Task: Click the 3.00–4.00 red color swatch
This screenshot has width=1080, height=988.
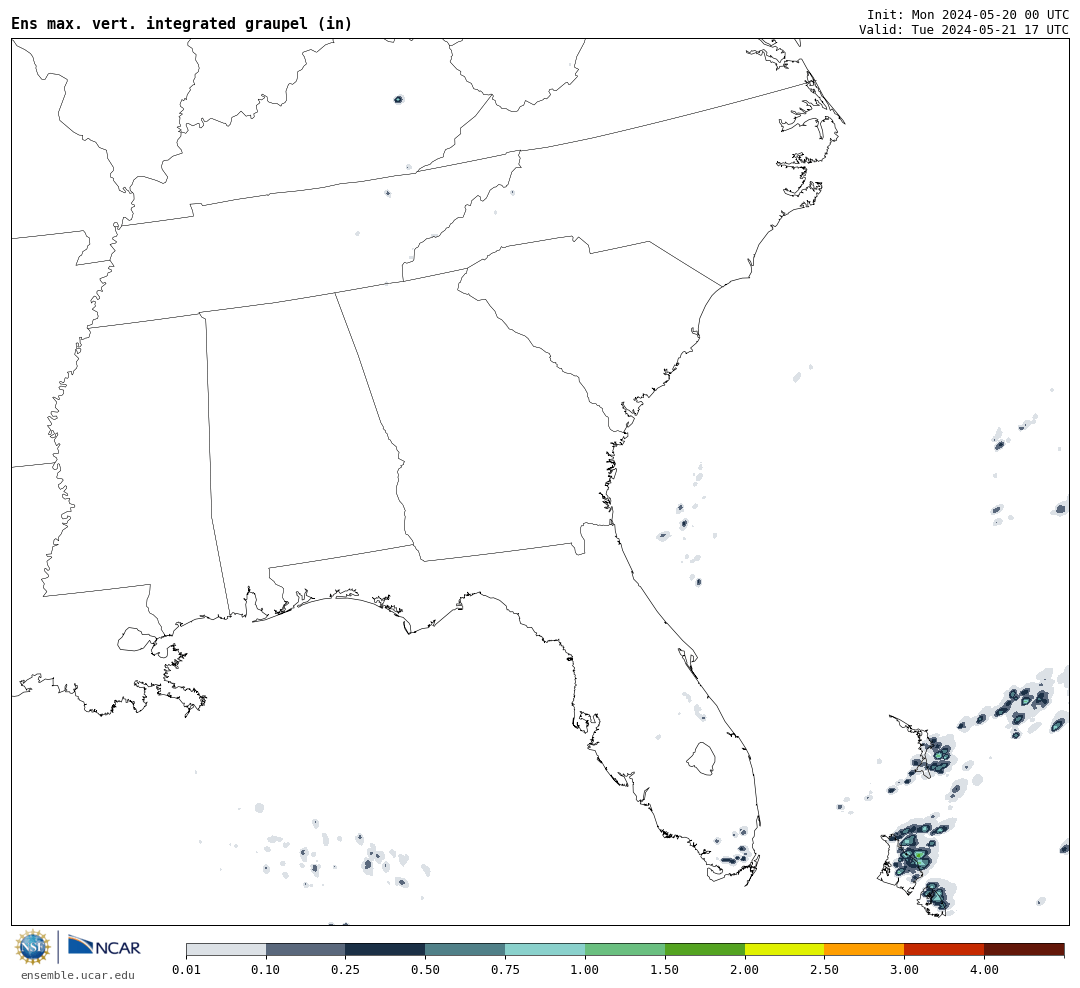Action: 944,949
